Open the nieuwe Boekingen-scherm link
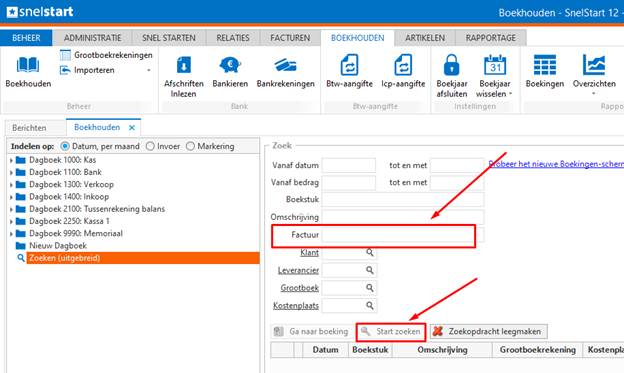 click(556, 164)
